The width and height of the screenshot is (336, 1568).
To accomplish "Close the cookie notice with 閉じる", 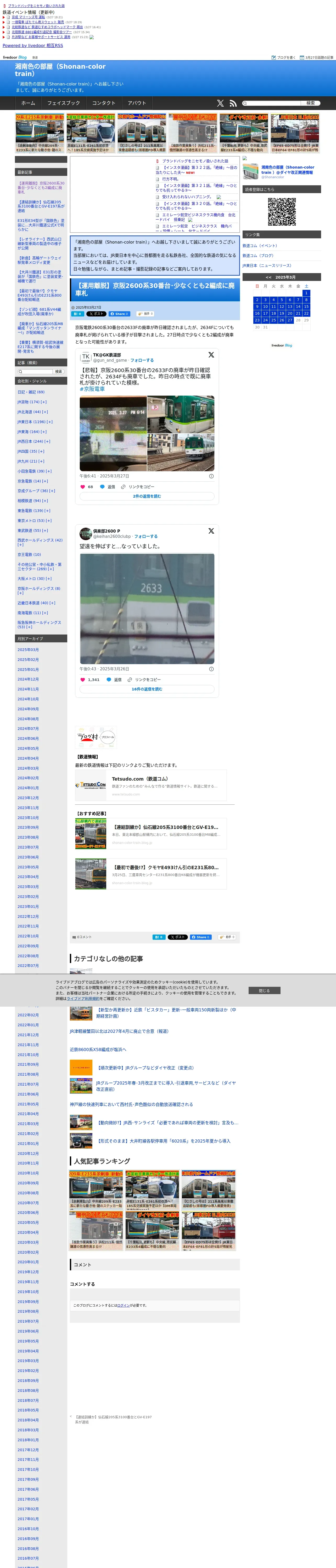I will pyautogui.click(x=264, y=990).
